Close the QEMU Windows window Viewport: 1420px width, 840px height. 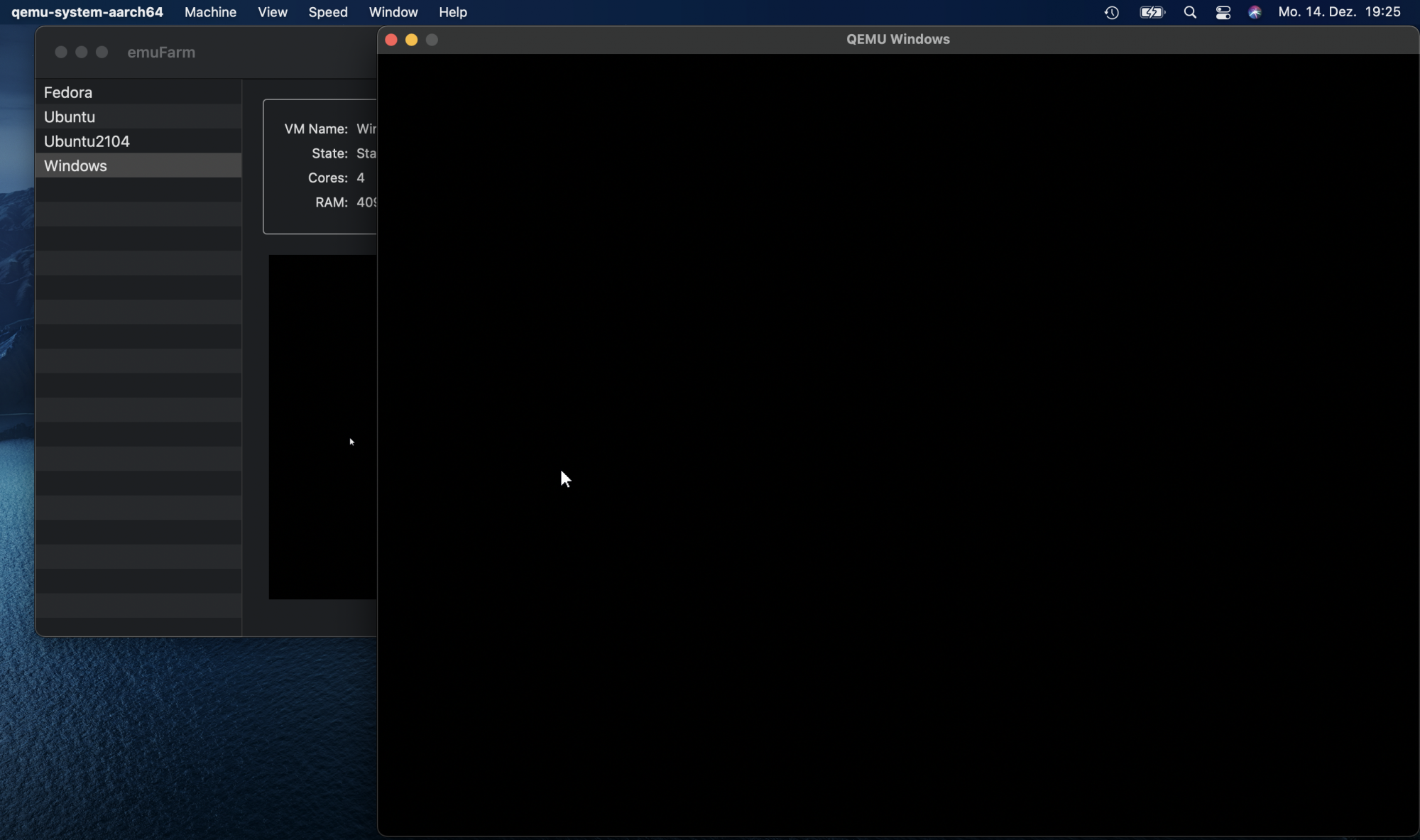(391, 40)
